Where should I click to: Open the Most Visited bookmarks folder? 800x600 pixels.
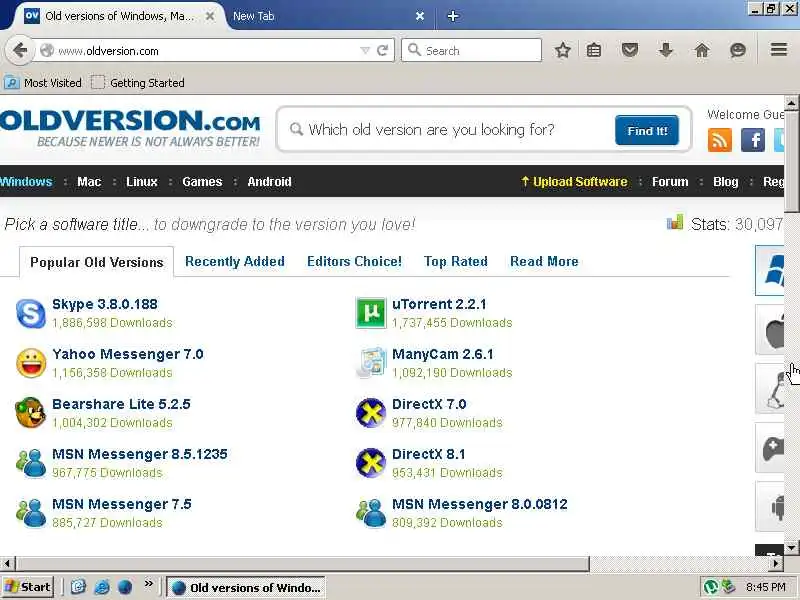(x=43, y=83)
